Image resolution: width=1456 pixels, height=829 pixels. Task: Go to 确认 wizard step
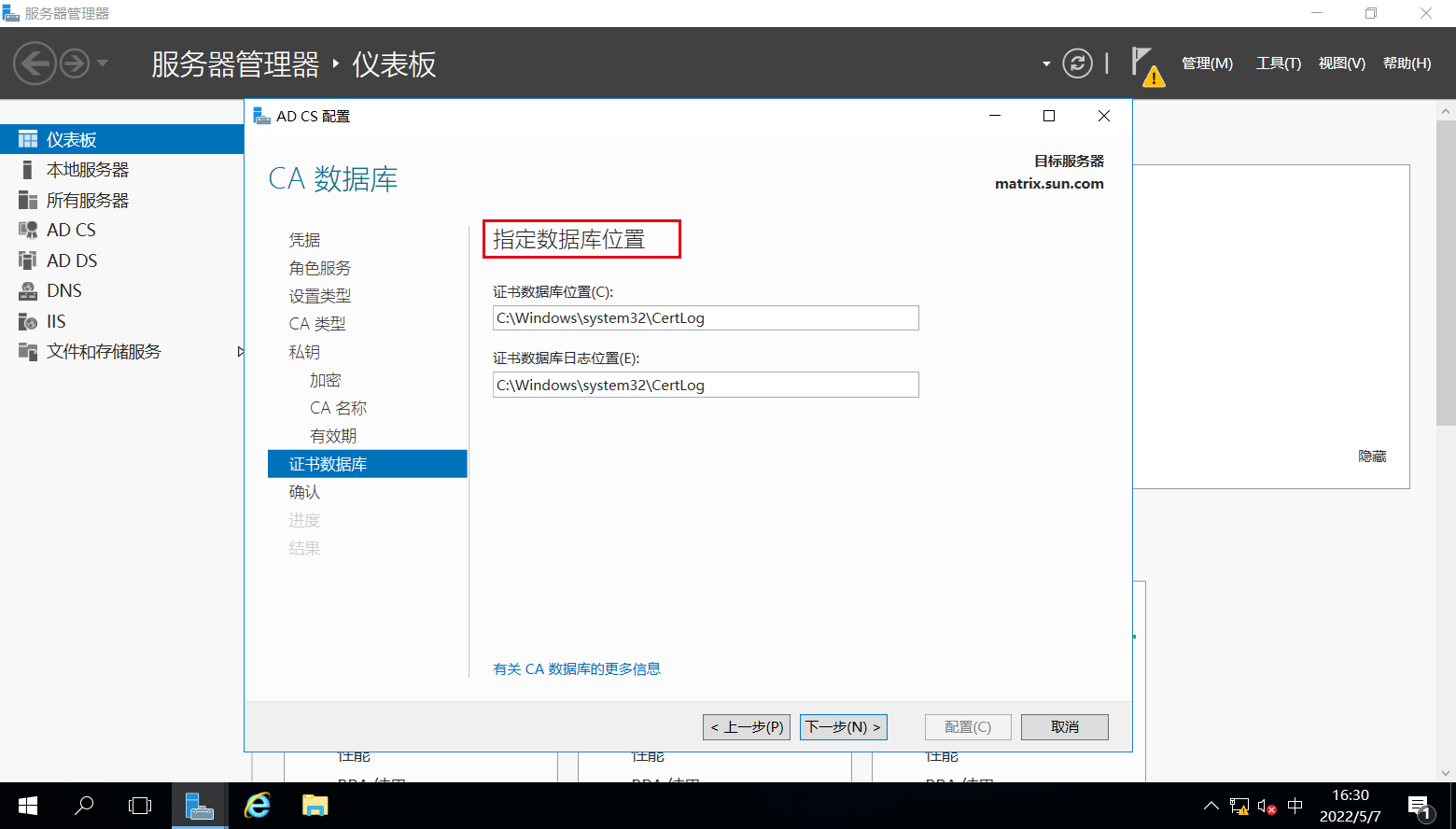304,492
